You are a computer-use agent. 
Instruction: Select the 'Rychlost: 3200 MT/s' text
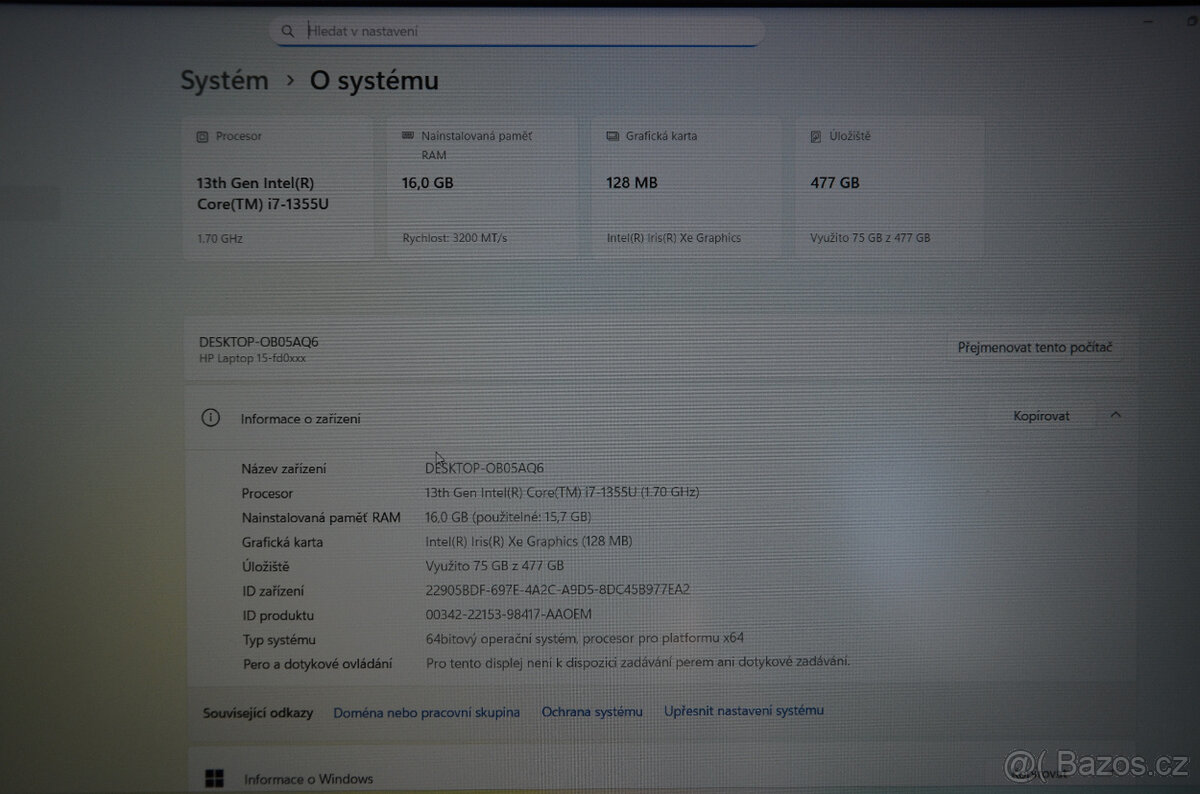click(455, 238)
